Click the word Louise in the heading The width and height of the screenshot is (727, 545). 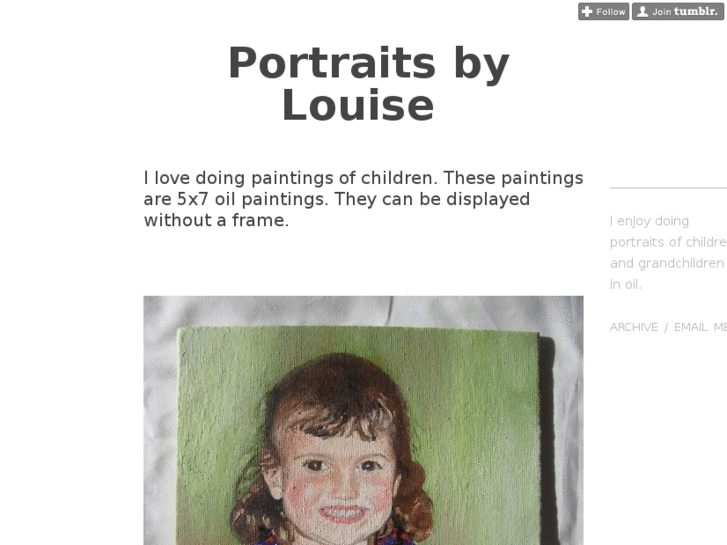click(x=358, y=106)
